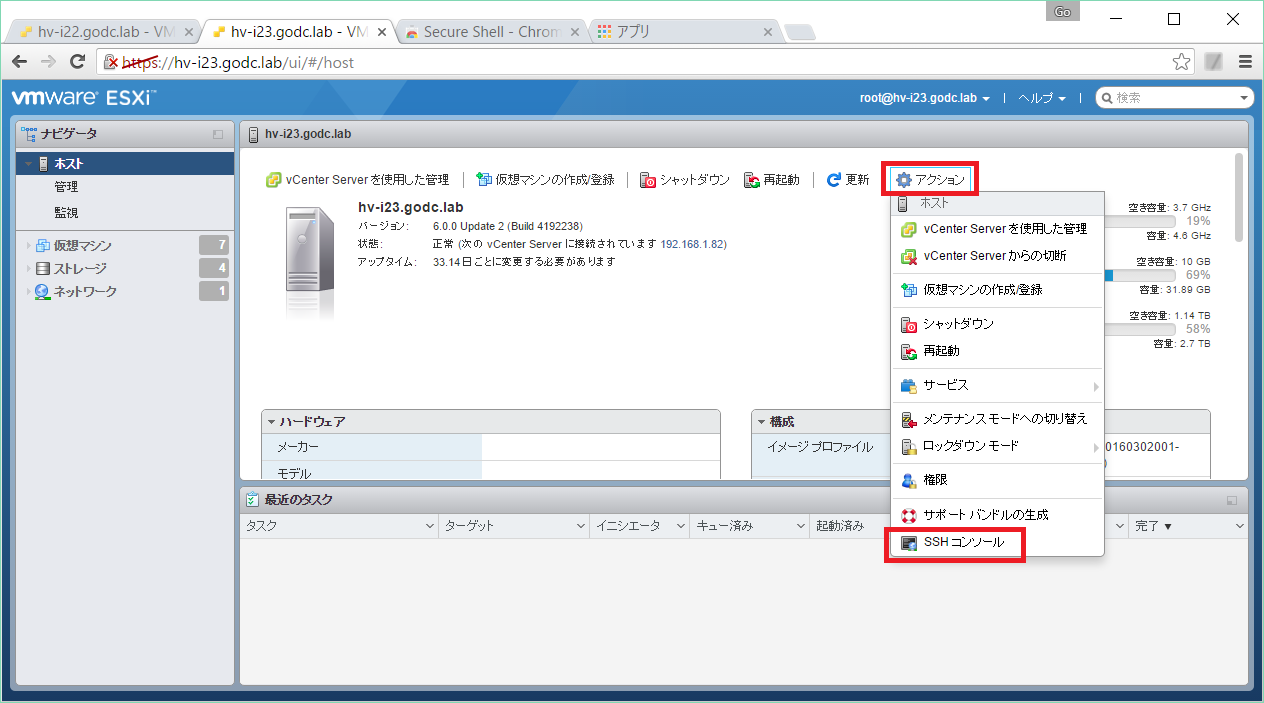Click the Virtual Machines icon in the navigator
1264x703 pixels.
coord(43,246)
